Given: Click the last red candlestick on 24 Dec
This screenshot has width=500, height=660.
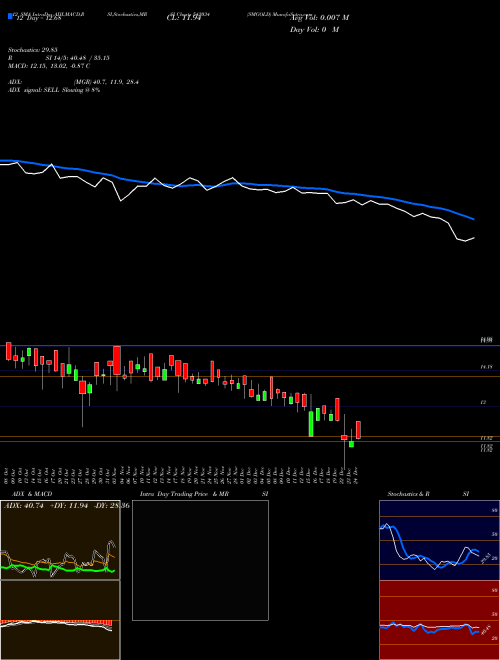Looking at the screenshot, I should (359, 430).
